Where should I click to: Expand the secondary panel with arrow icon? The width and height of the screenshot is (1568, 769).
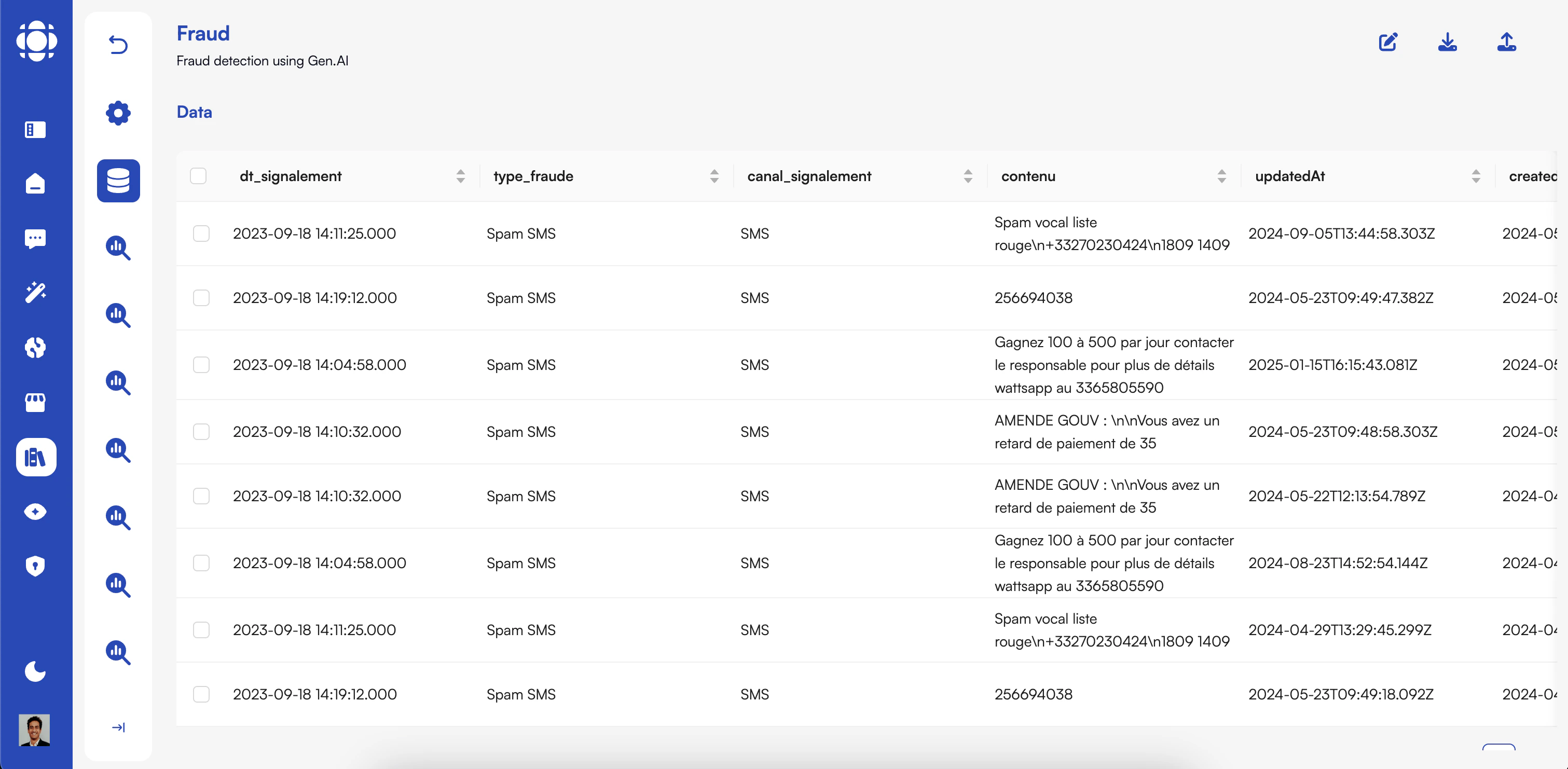pos(118,727)
